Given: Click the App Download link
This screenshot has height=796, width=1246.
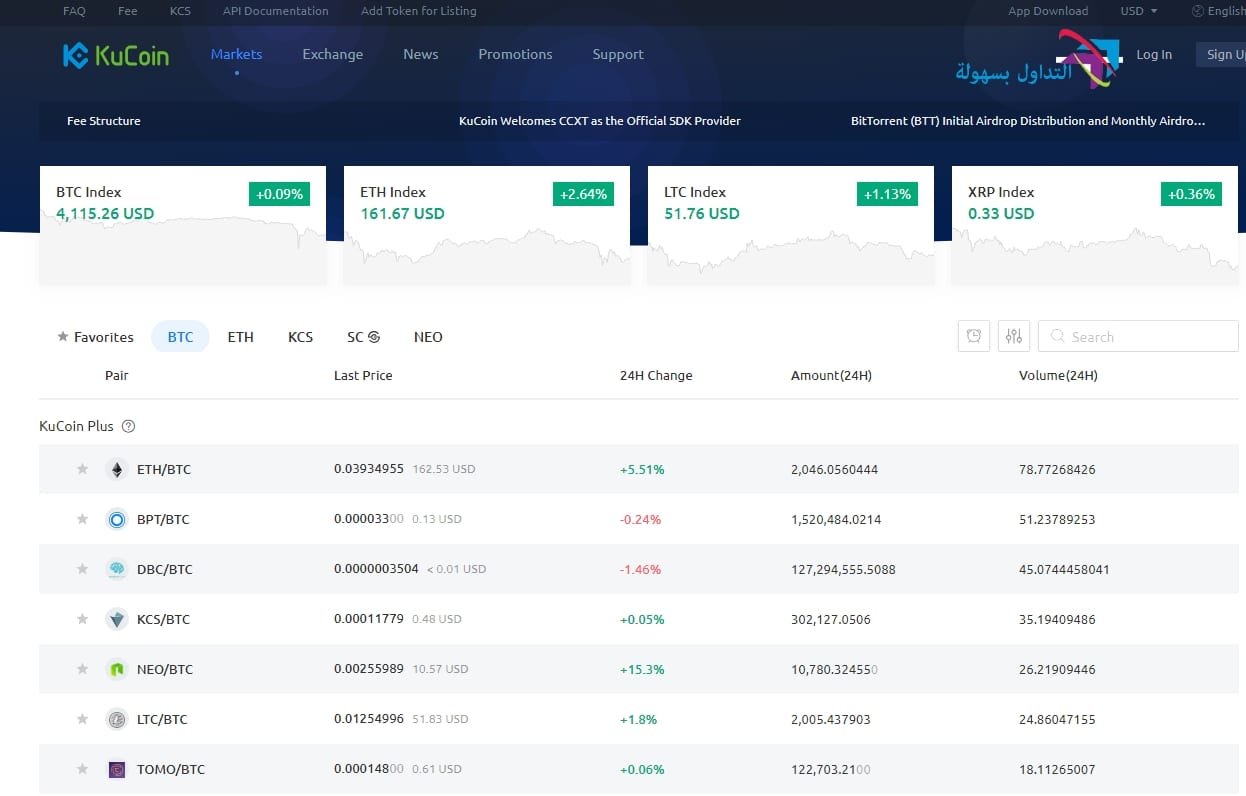Looking at the screenshot, I should pyautogui.click(x=1048, y=11).
